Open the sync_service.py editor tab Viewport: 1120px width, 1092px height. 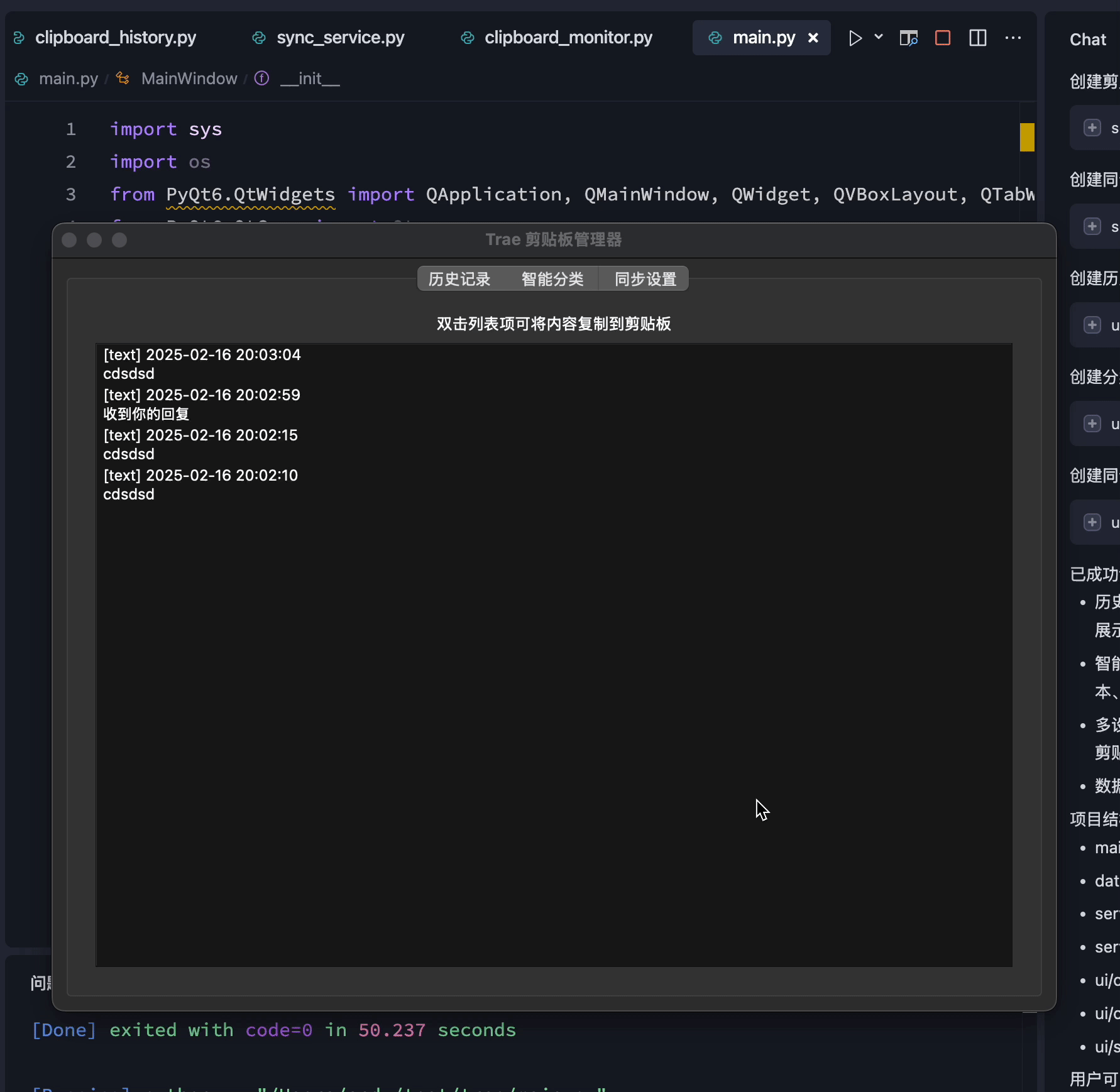tap(339, 38)
